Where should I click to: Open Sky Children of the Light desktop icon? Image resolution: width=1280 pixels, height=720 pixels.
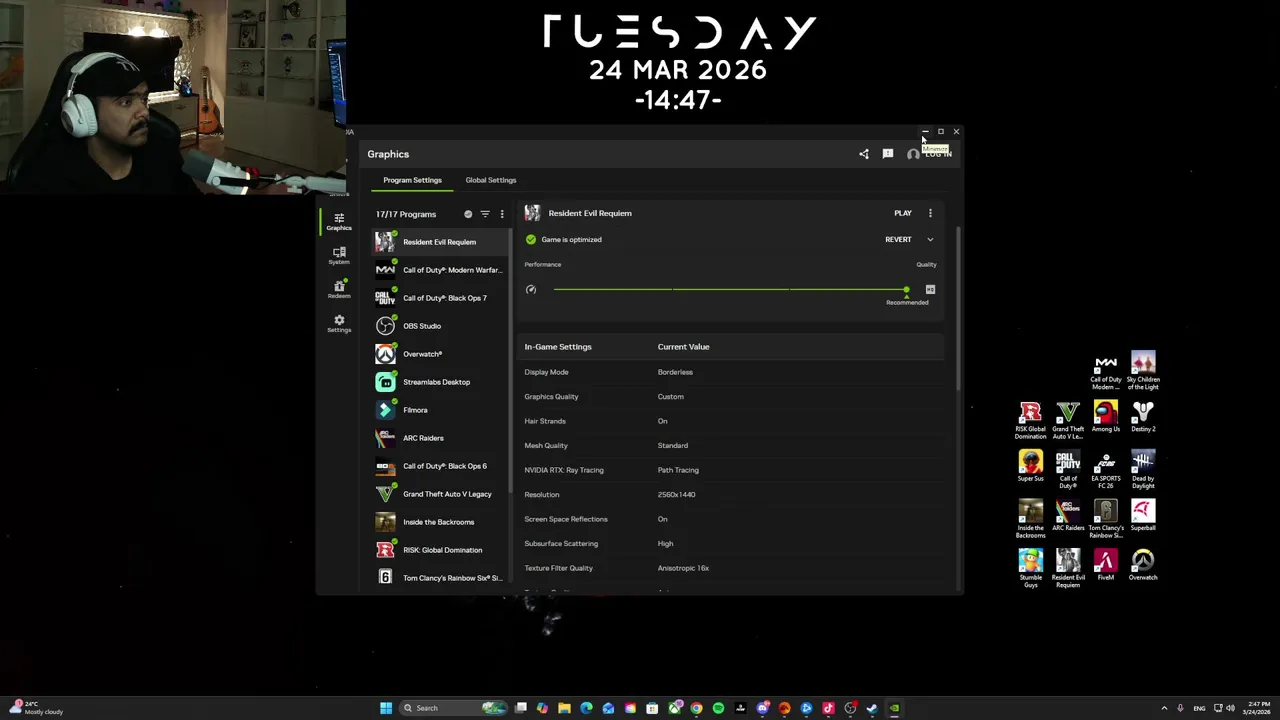(1143, 371)
